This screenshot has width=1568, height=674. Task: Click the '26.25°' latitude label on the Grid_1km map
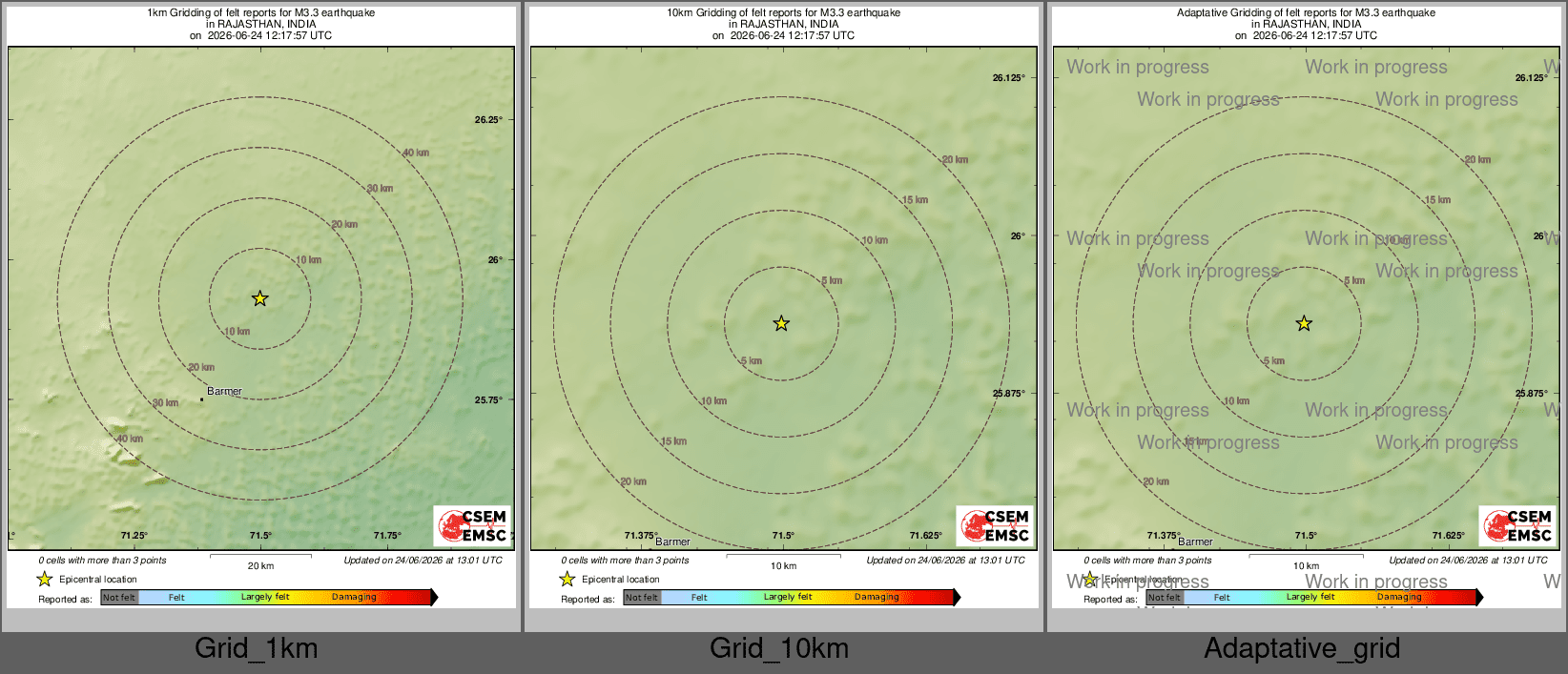[488, 120]
